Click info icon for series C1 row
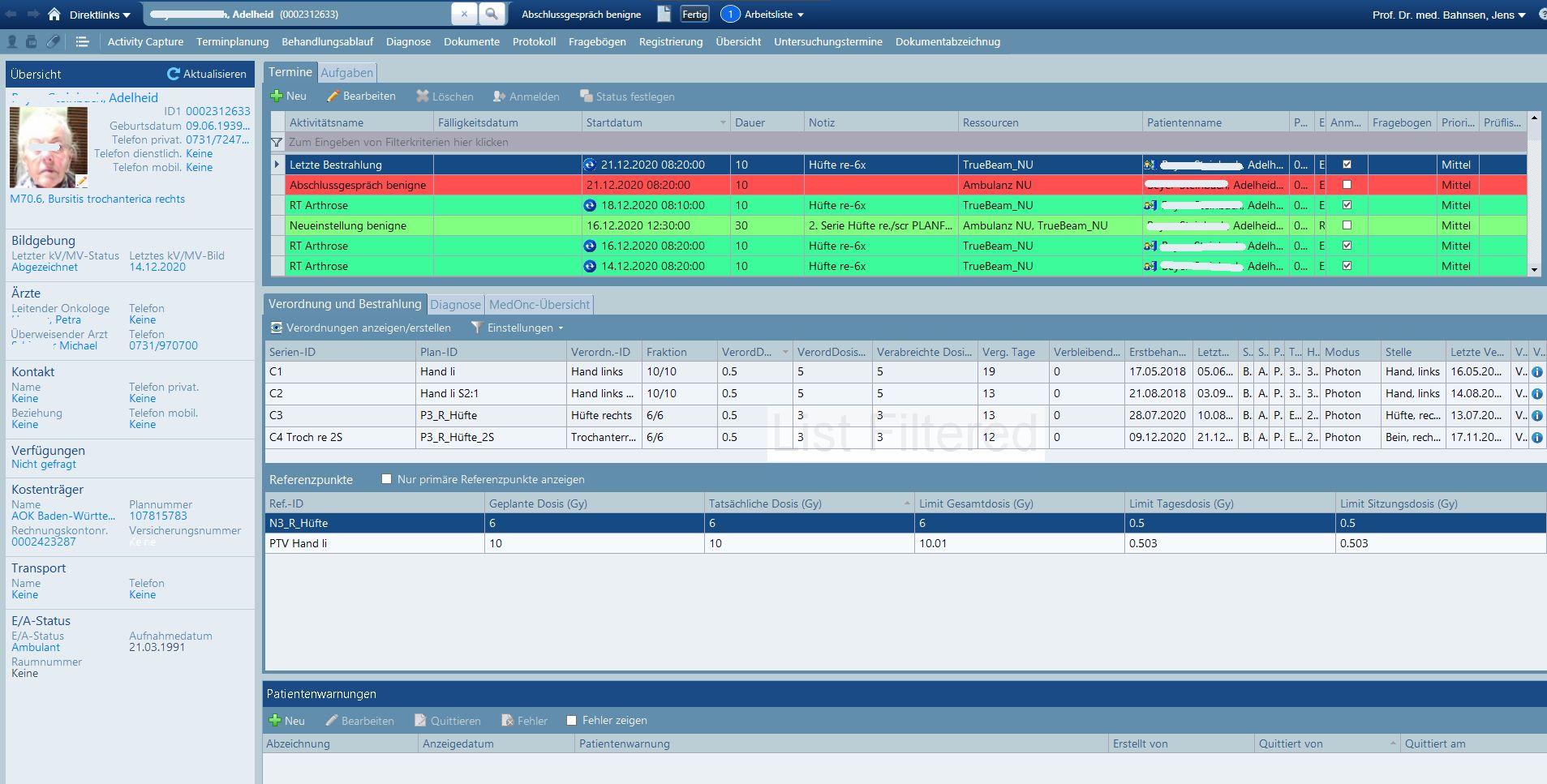 [1536, 372]
